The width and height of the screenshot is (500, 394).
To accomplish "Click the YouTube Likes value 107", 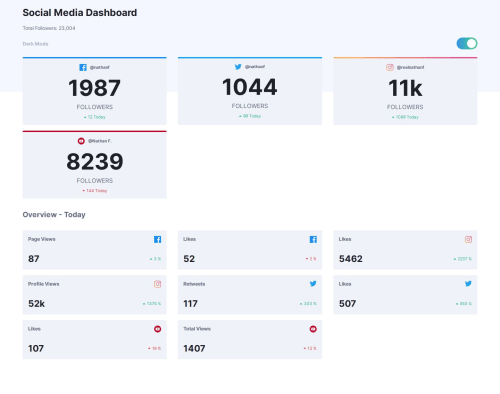I will (36, 349).
